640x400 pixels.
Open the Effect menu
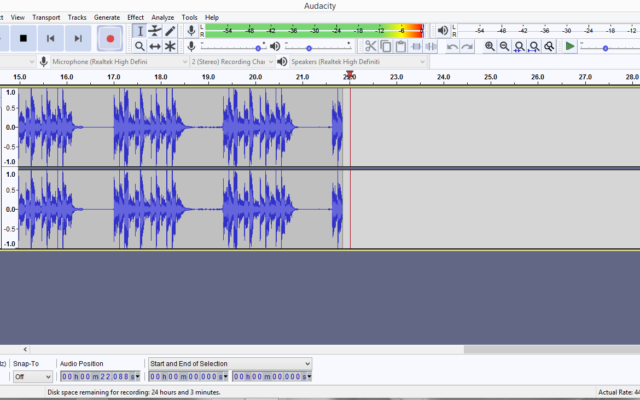point(136,18)
